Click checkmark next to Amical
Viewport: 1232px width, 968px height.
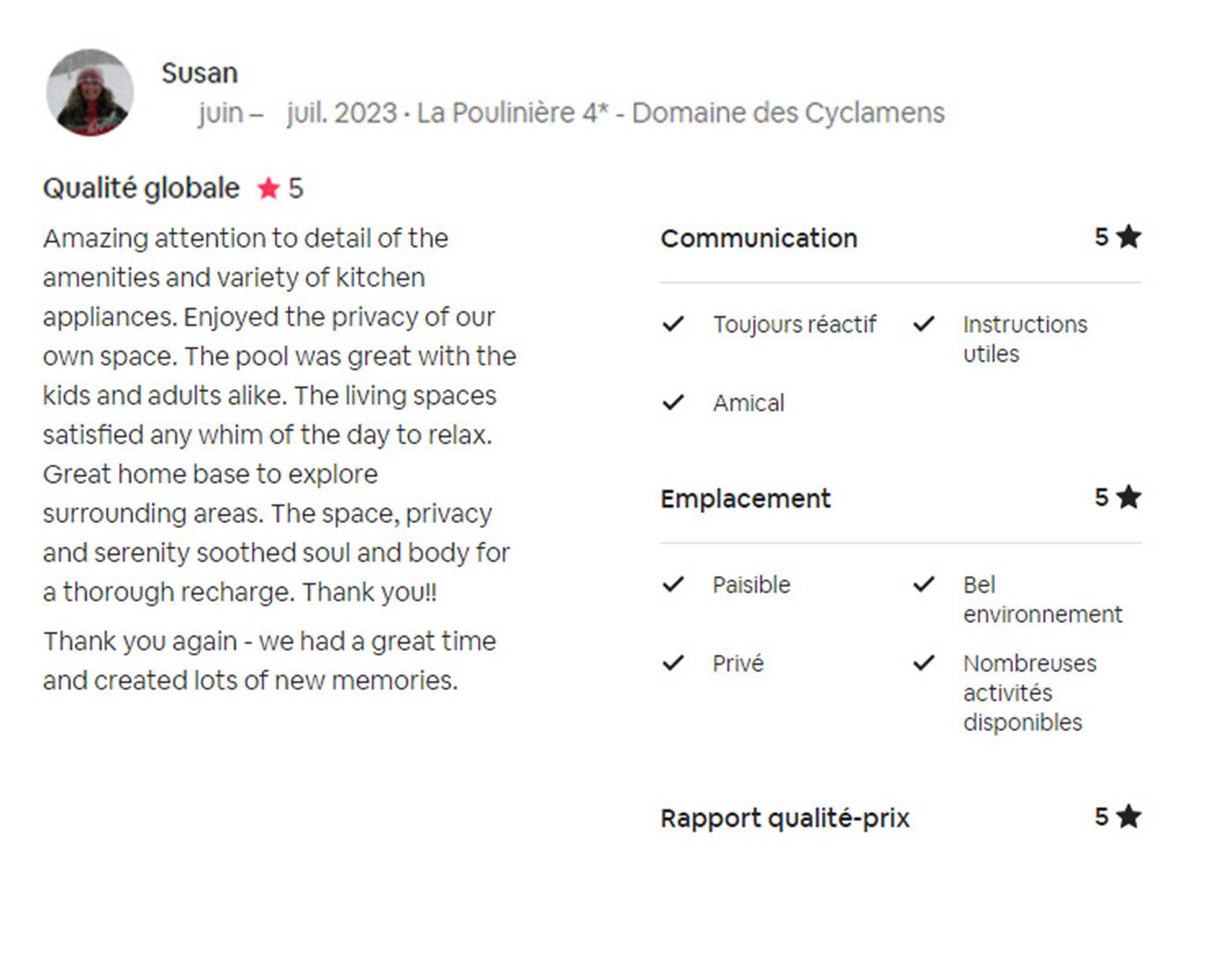[673, 402]
